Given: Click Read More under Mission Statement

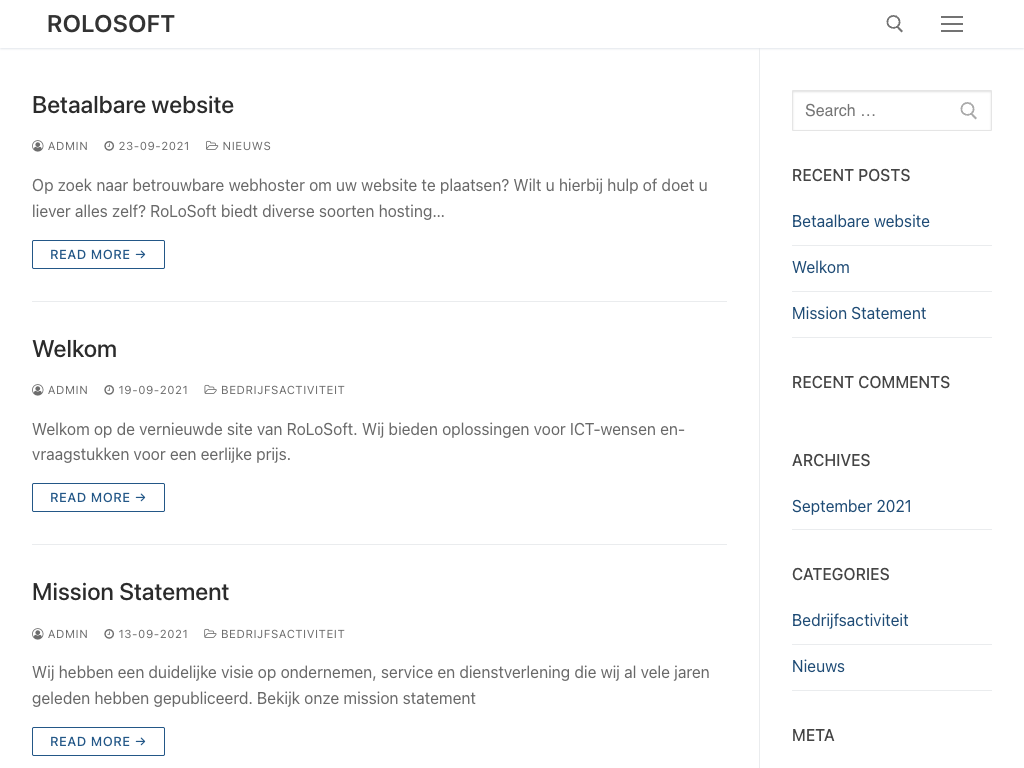Looking at the screenshot, I should [98, 742].
